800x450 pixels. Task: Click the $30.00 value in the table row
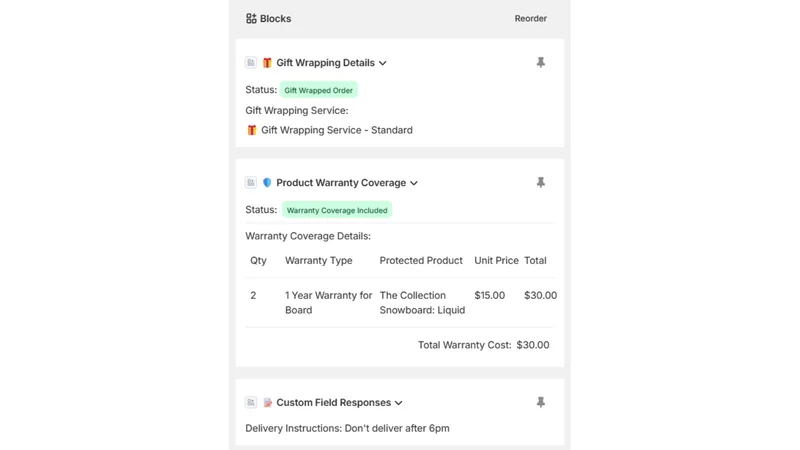[540, 295]
